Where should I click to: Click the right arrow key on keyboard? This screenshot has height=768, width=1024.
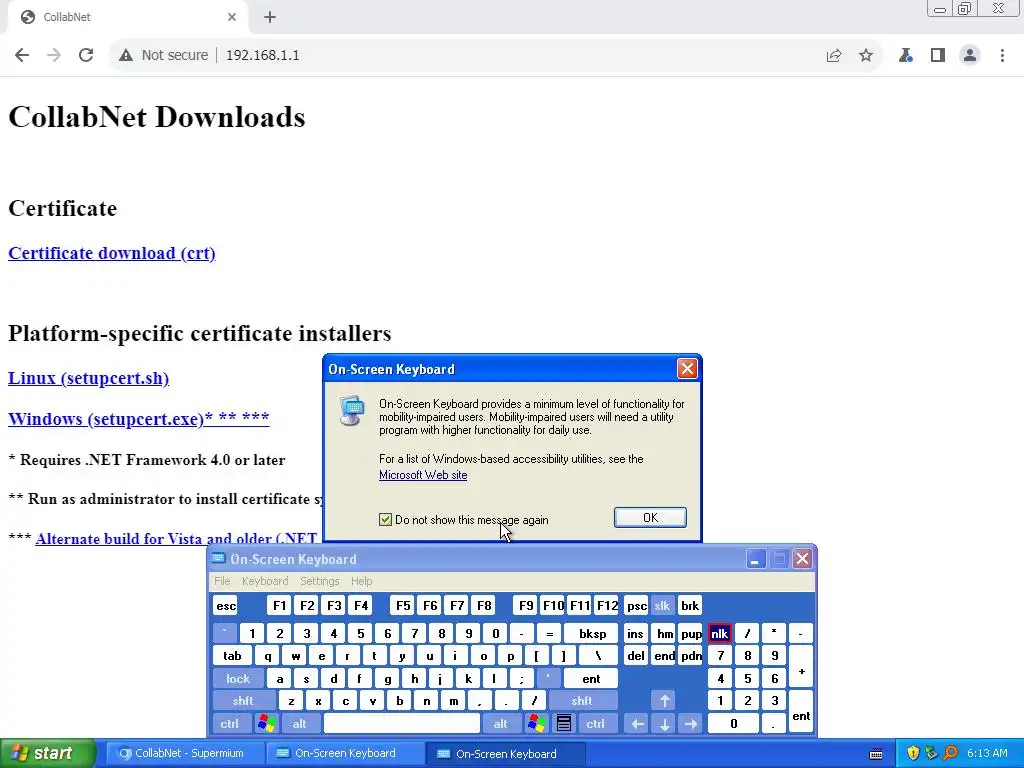tap(691, 724)
